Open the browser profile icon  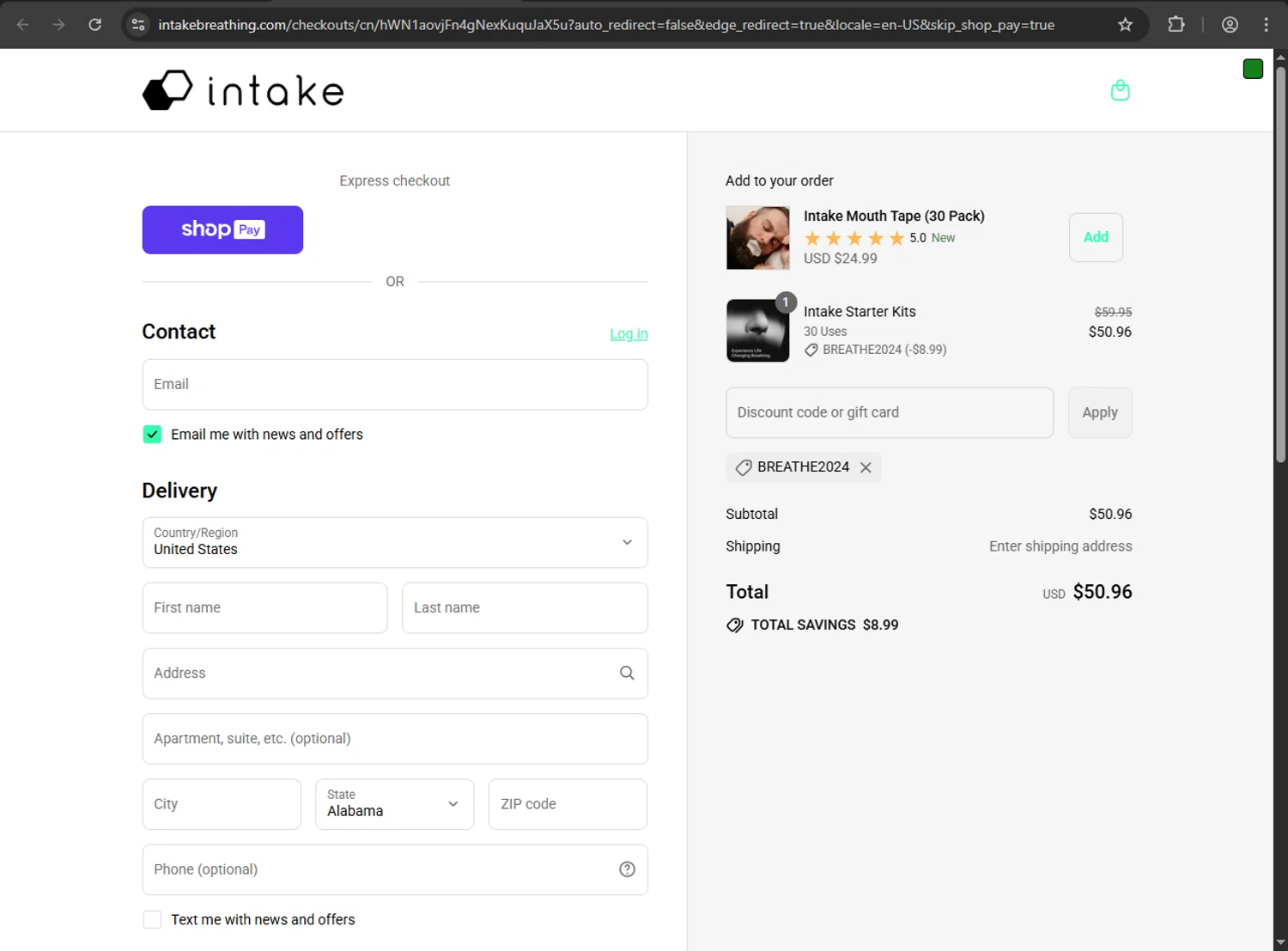pyautogui.click(x=1230, y=25)
